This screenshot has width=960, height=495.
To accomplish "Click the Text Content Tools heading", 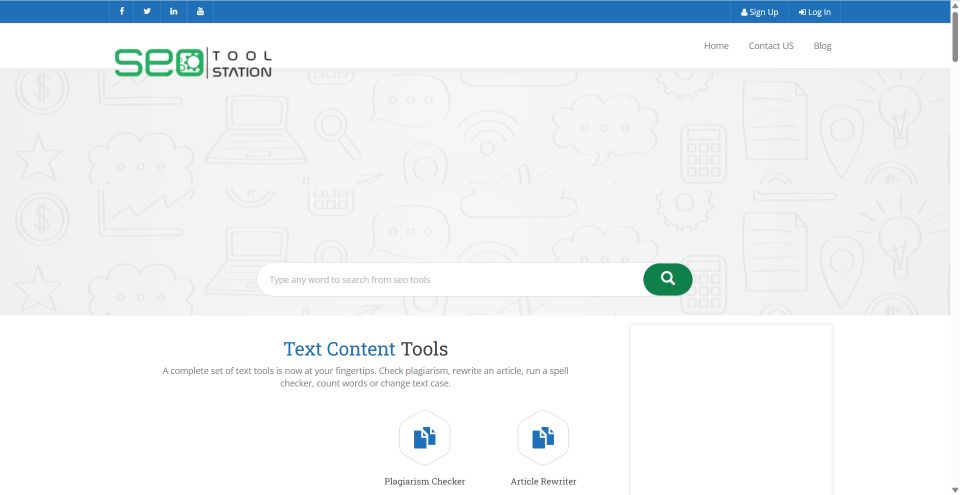I will pyautogui.click(x=366, y=349).
